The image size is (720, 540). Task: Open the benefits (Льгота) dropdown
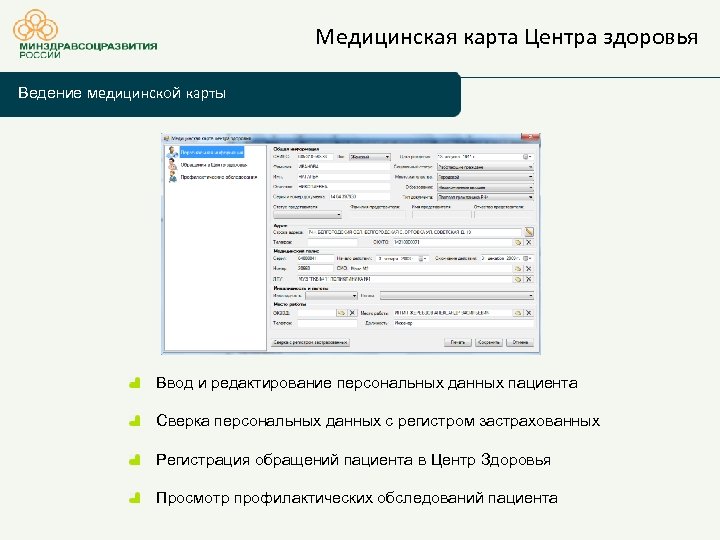(456, 296)
